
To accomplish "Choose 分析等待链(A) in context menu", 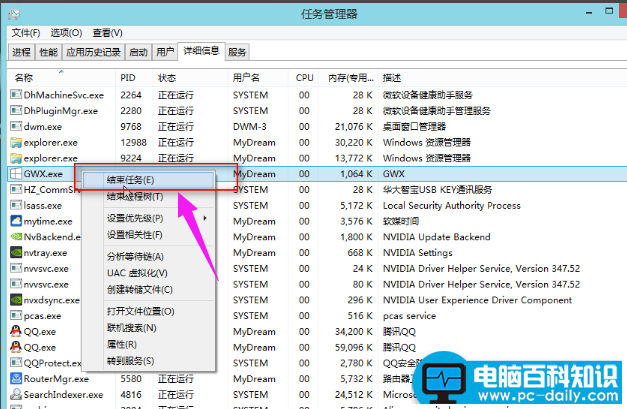I will point(148,256).
